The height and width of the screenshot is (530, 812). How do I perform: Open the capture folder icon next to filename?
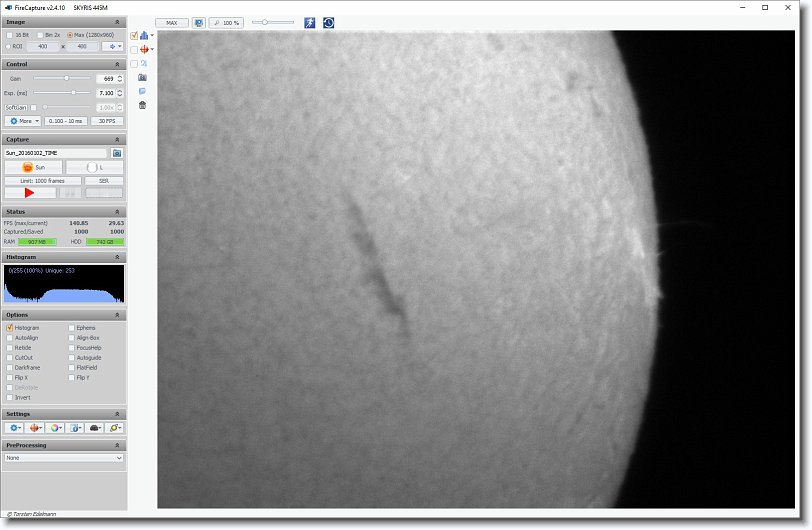117,153
